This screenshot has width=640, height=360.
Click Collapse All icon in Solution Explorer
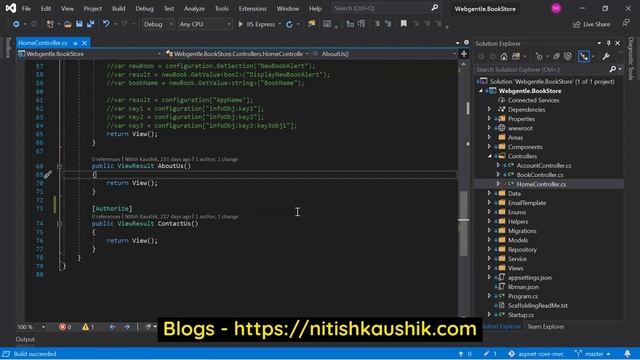pos(556,56)
